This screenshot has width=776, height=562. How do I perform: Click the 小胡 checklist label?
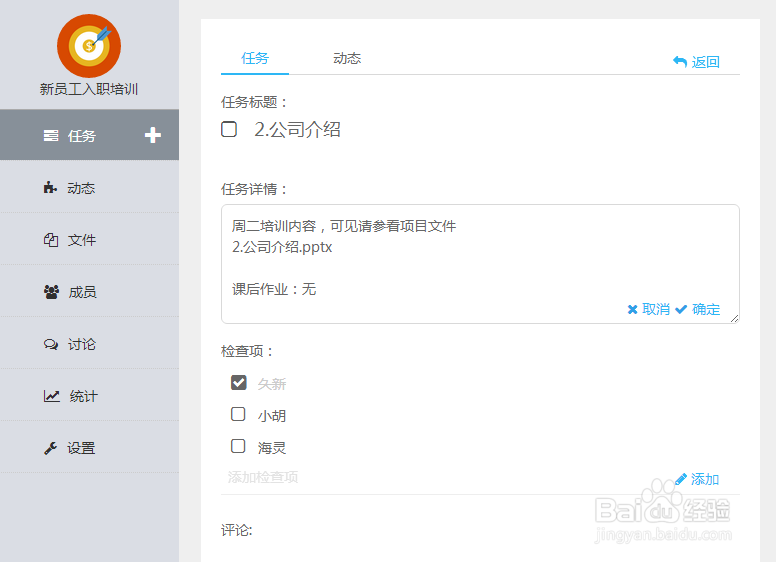272,416
